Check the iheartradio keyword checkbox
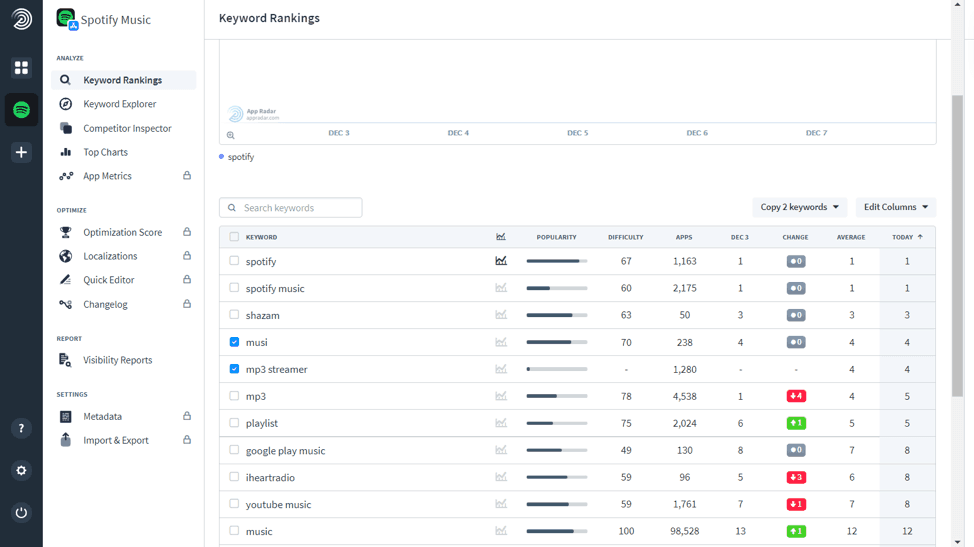The width and height of the screenshot is (974, 547). pyautogui.click(x=234, y=477)
